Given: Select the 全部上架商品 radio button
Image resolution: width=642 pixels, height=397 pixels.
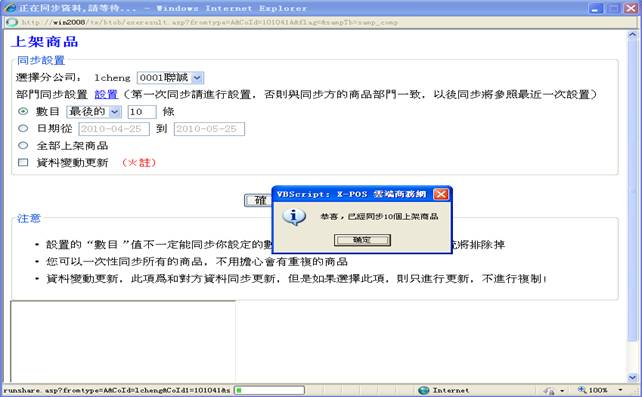Looking at the screenshot, I should point(23,145).
